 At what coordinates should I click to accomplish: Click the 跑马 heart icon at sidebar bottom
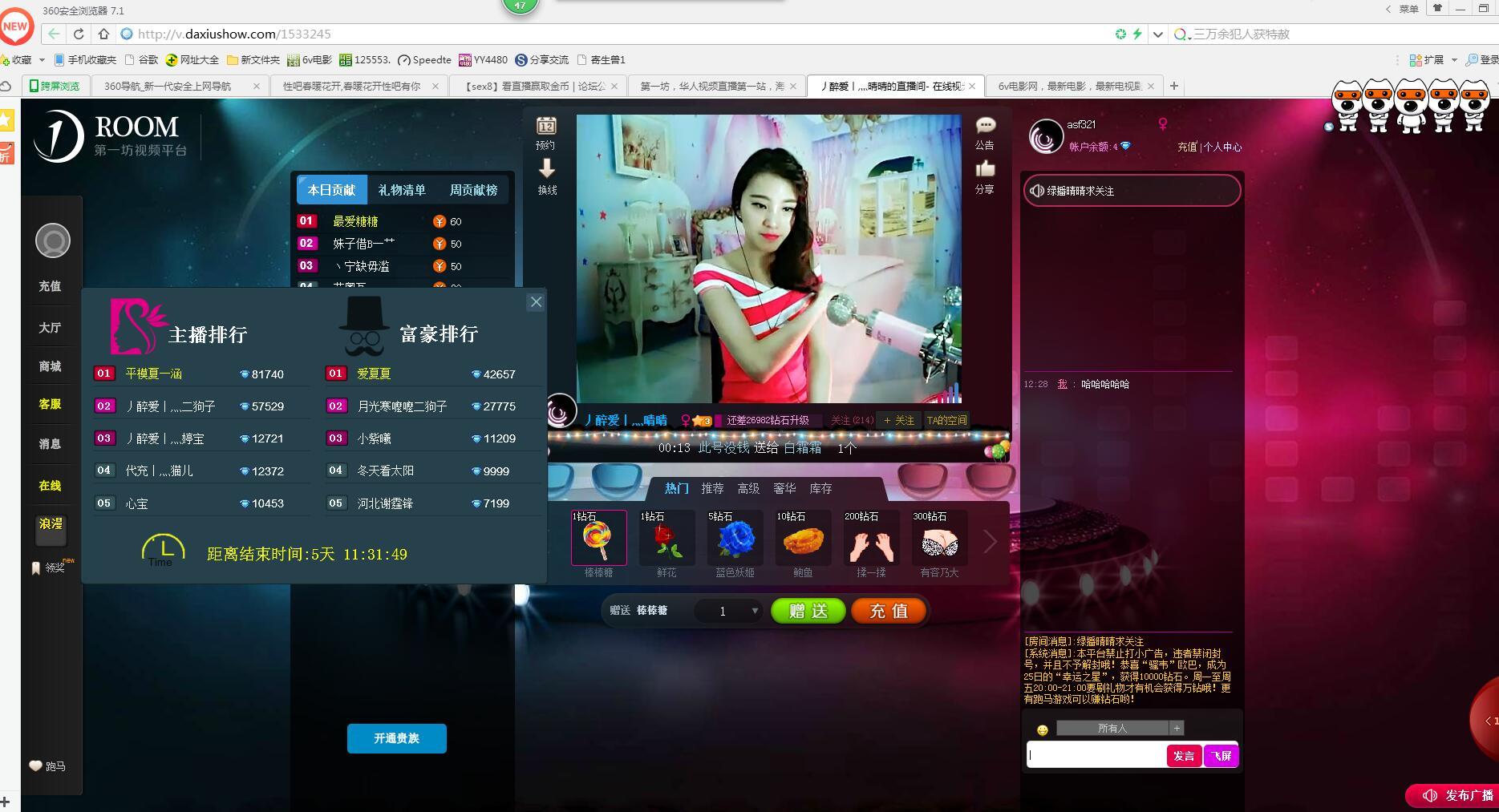(x=35, y=766)
